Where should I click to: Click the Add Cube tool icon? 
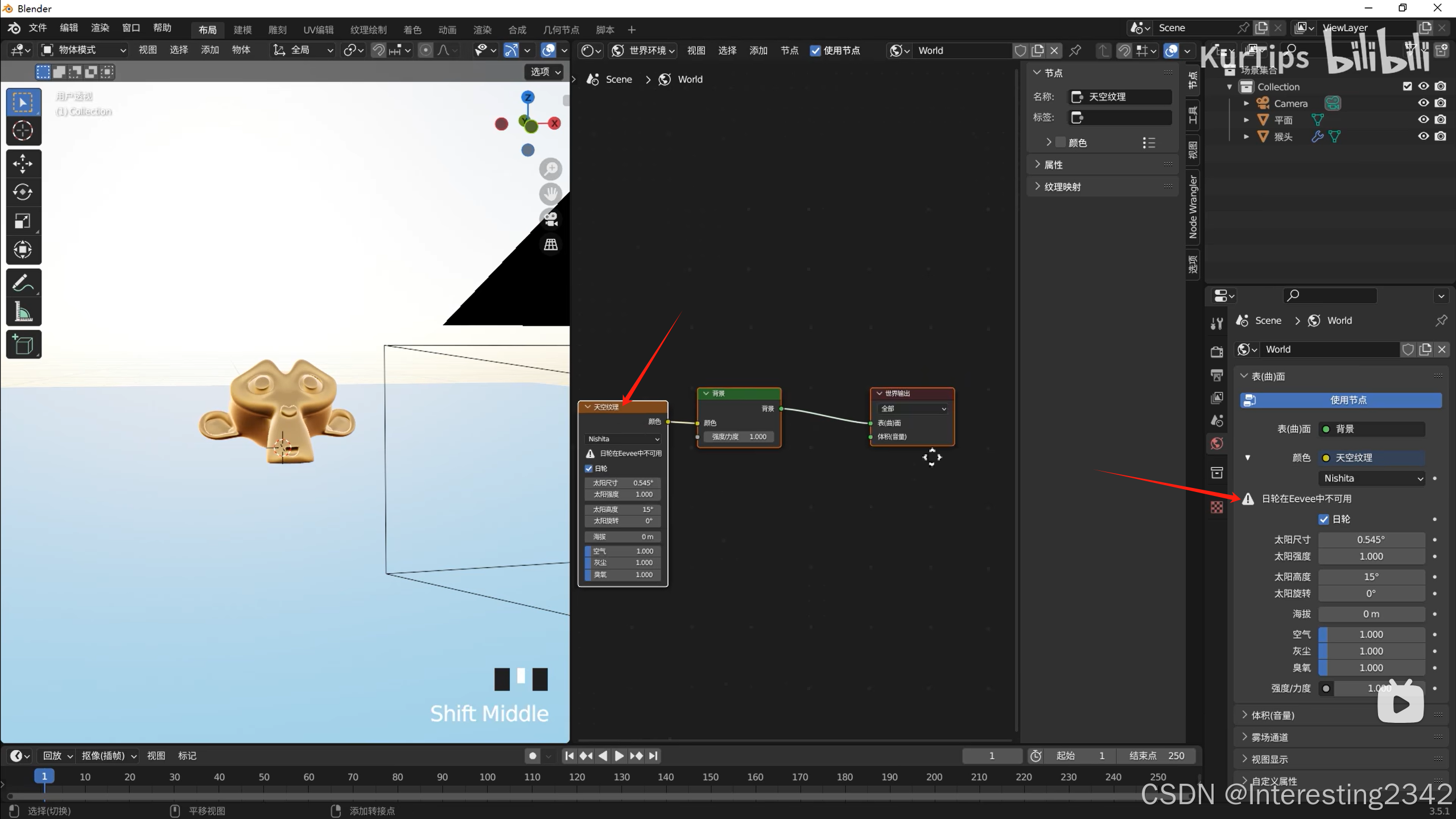coord(23,345)
